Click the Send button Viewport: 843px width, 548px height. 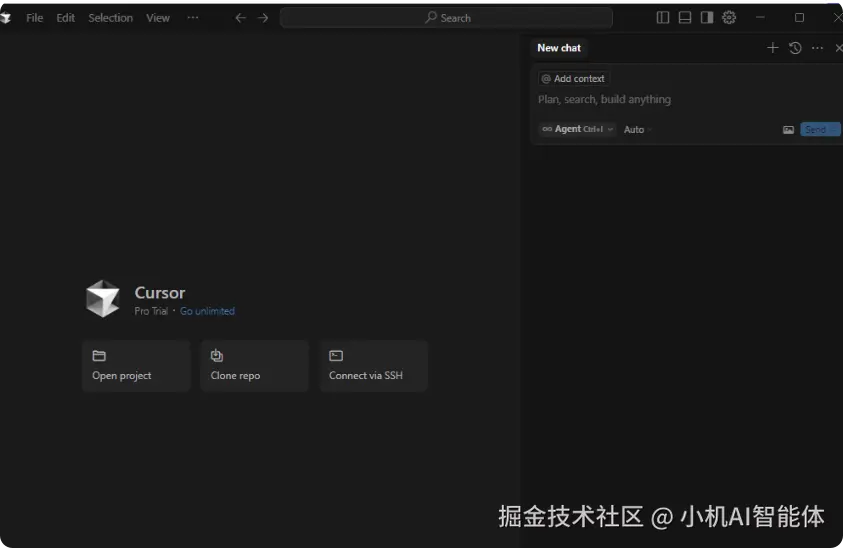819,130
